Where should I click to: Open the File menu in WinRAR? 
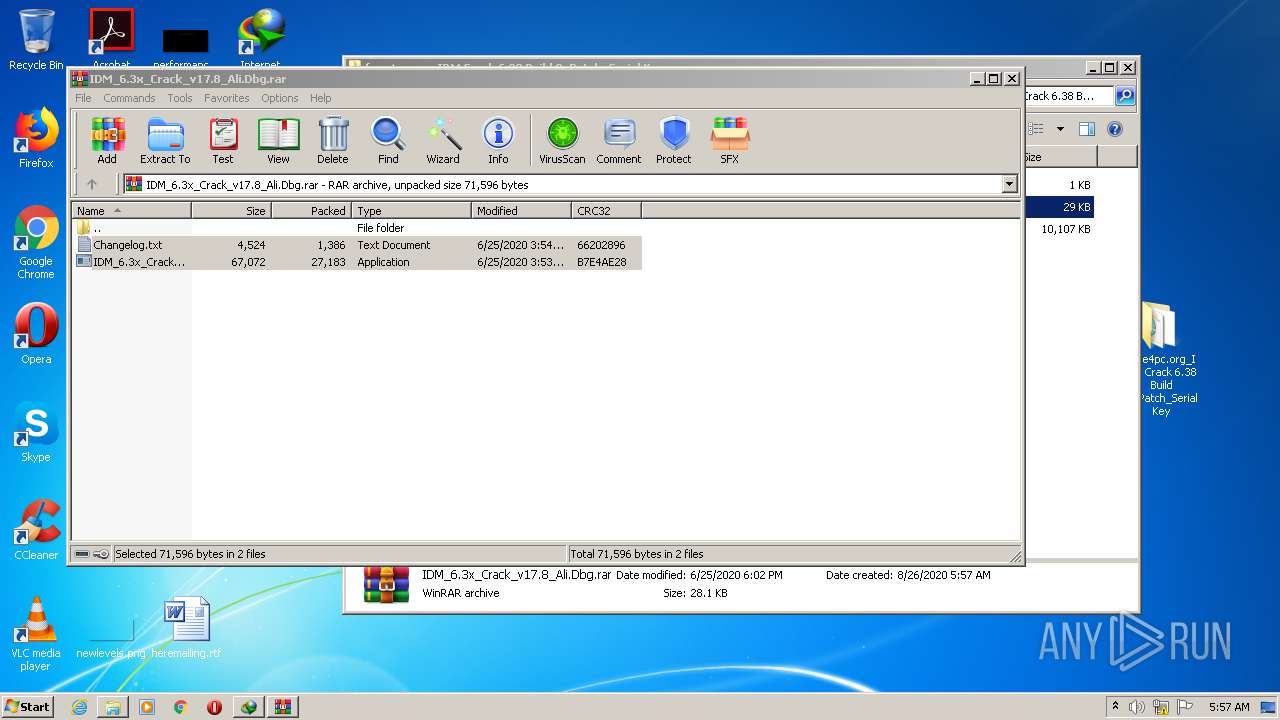pos(83,98)
